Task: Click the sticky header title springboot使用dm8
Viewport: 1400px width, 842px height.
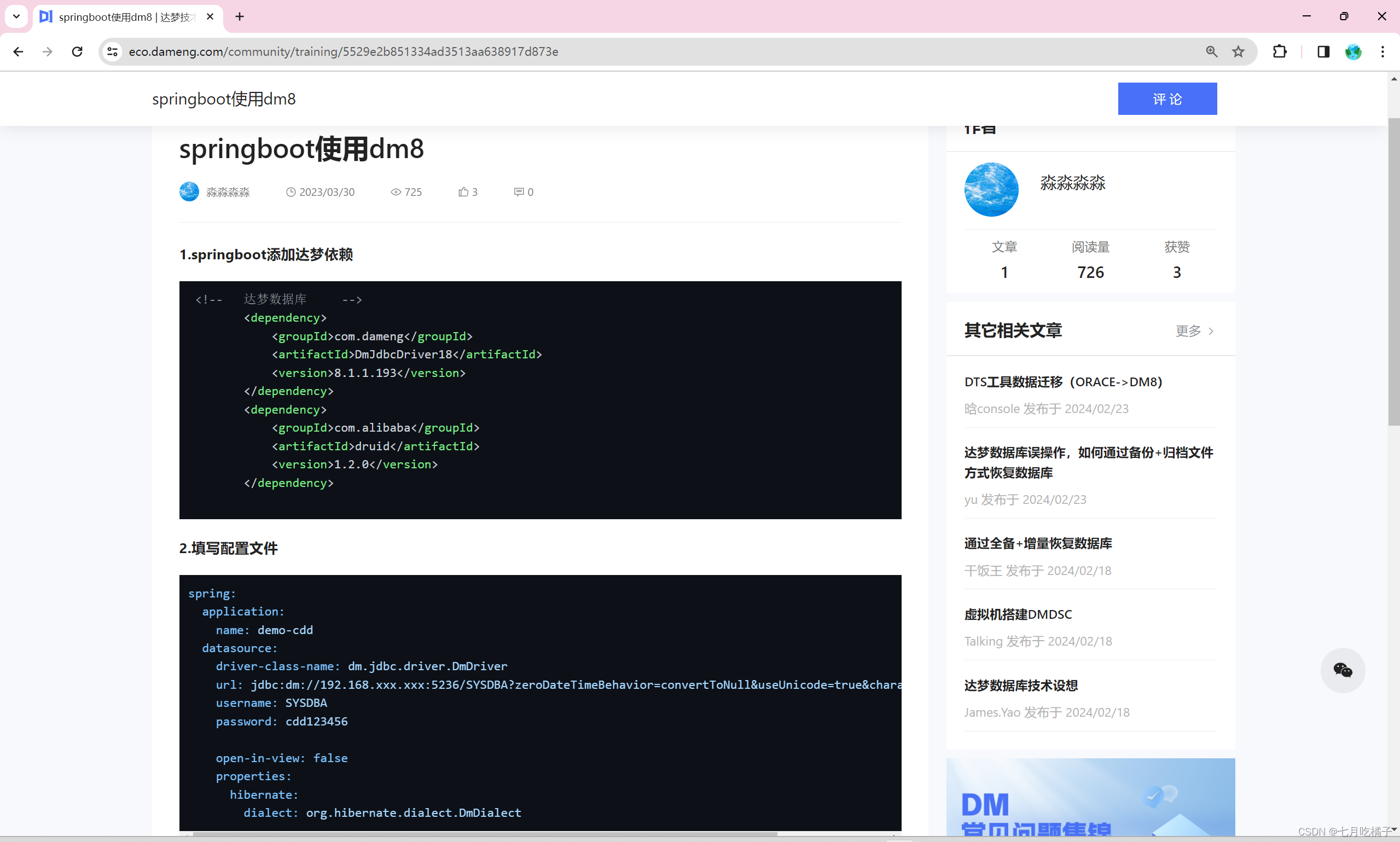Action: click(224, 99)
